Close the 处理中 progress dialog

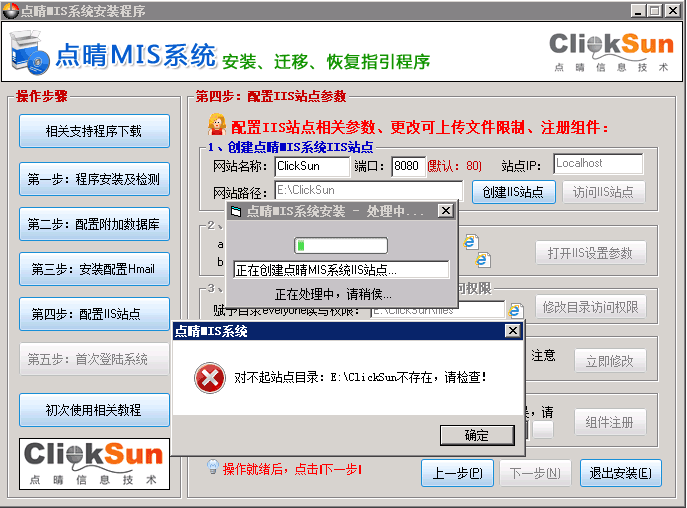(446, 211)
